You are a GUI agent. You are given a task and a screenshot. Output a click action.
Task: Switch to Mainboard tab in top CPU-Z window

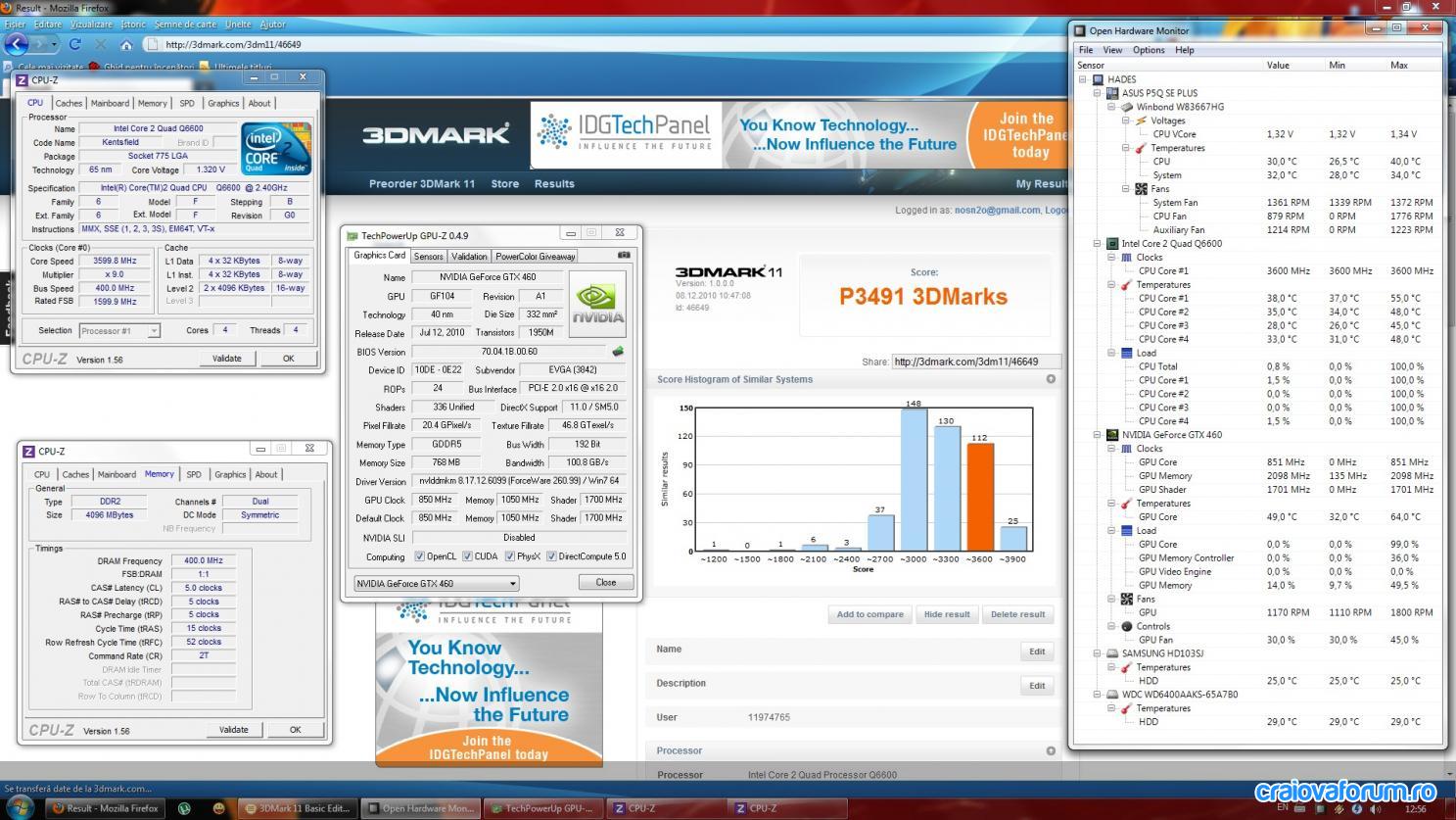pos(110,103)
